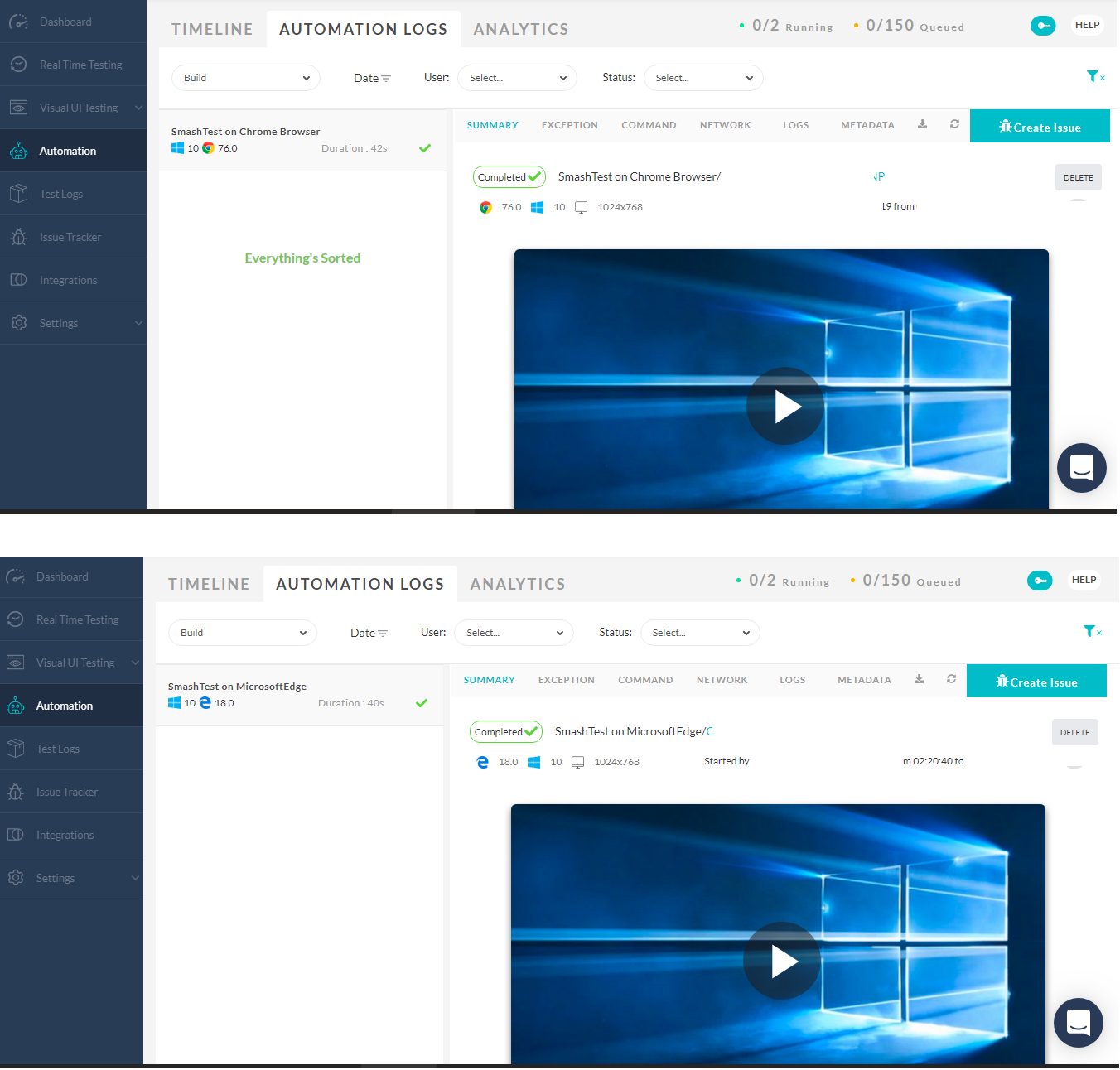Viewport: 1120px width, 1070px height.
Task: Click the teal key icon in MicrosoftEdge test view
Action: point(1040,581)
